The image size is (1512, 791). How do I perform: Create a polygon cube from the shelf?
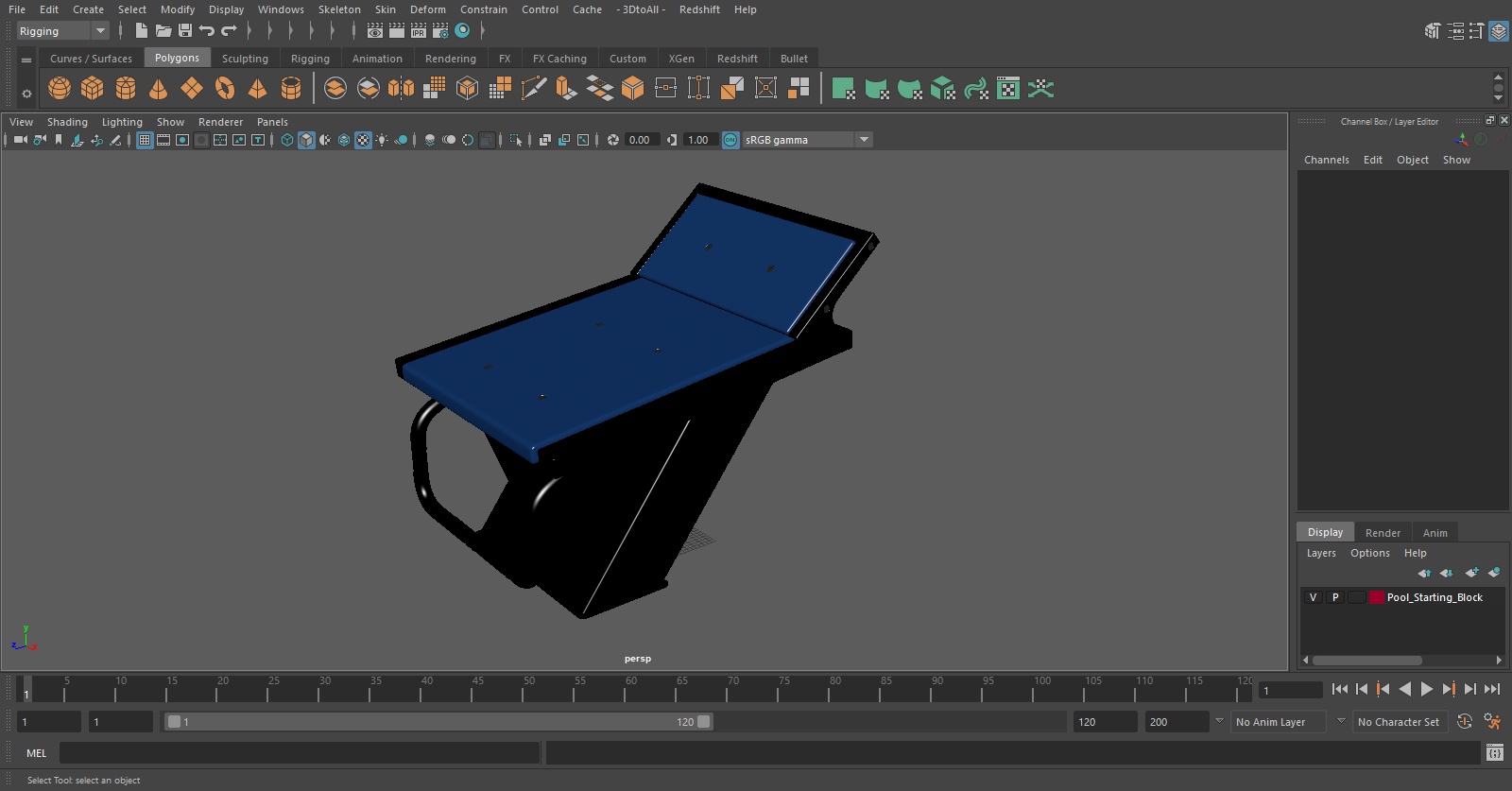pos(93,89)
